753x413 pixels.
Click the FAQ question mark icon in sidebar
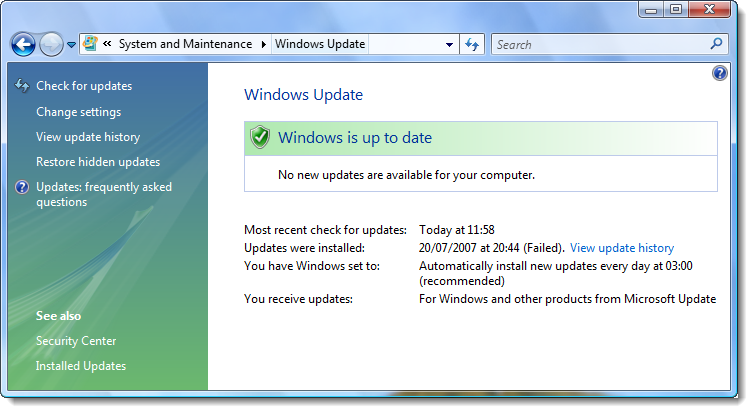coord(22,187)
